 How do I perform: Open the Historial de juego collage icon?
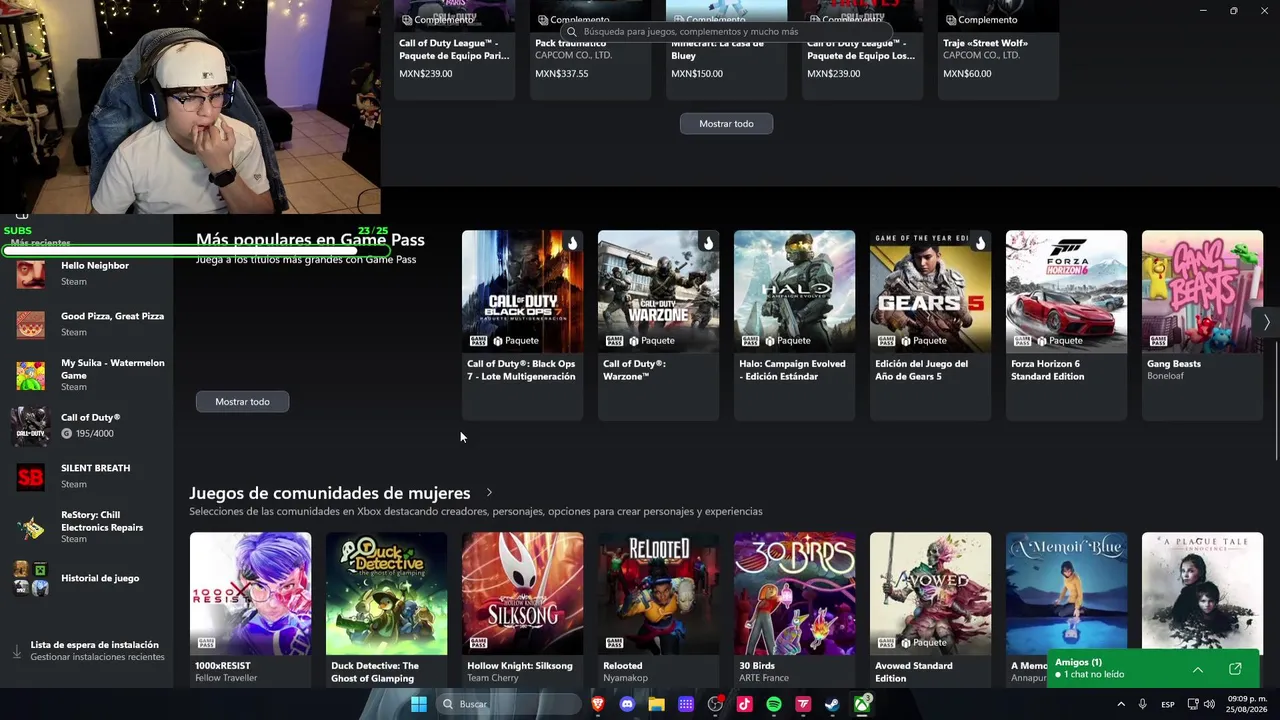coord(30,578)
